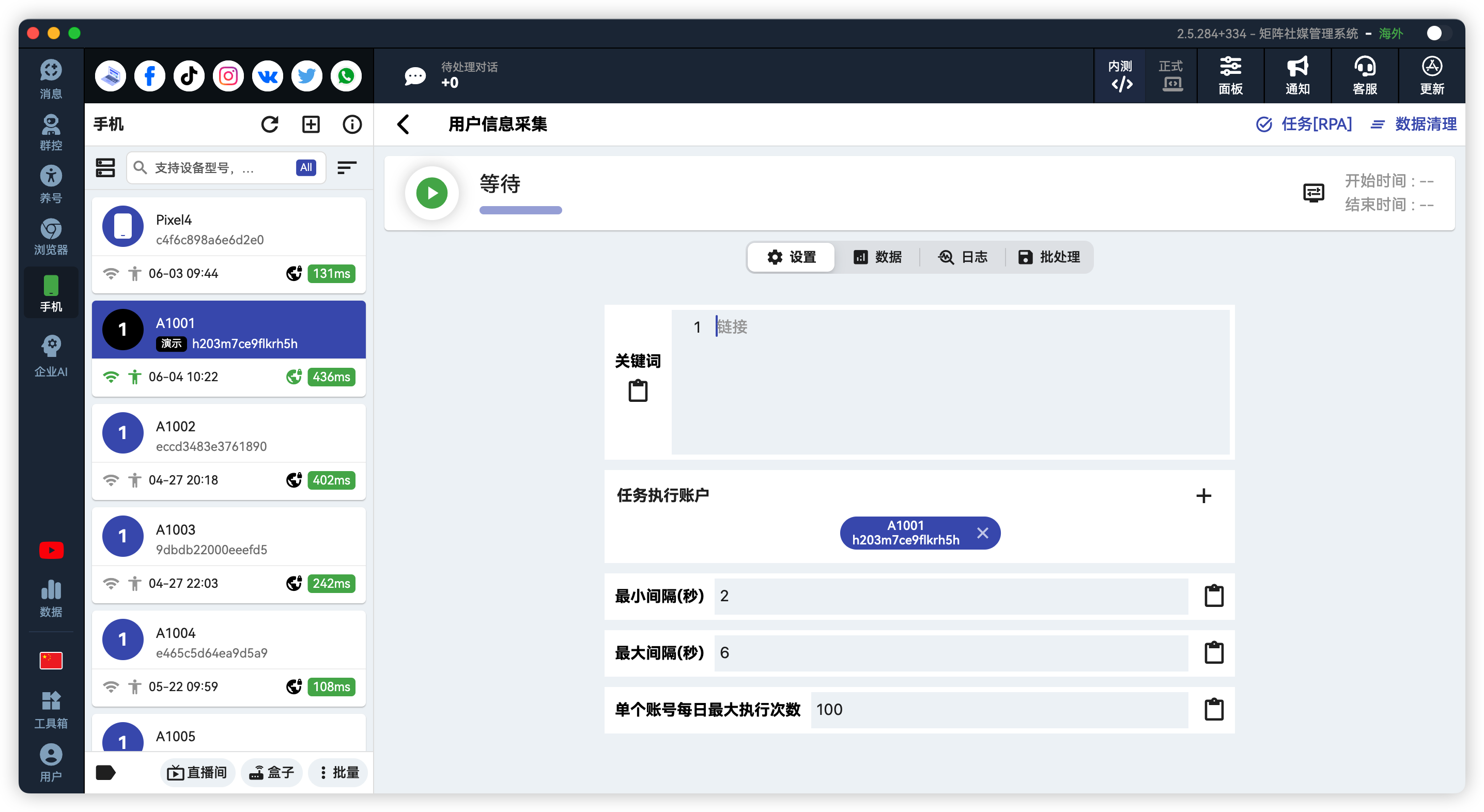Open the 群控 group control section

tap(51, 132)
